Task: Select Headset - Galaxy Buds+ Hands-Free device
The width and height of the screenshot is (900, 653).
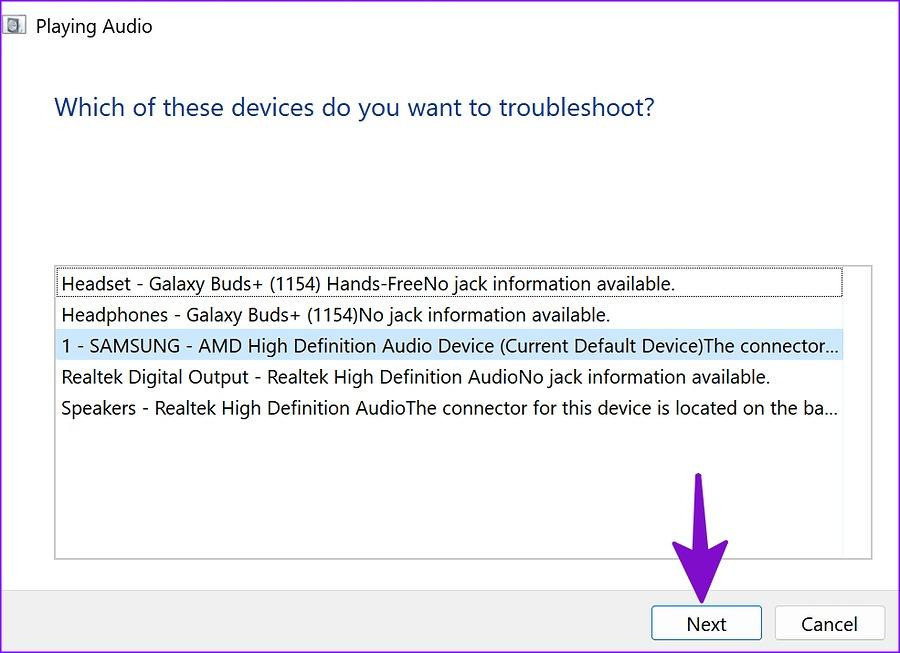Action: (449, 283)
